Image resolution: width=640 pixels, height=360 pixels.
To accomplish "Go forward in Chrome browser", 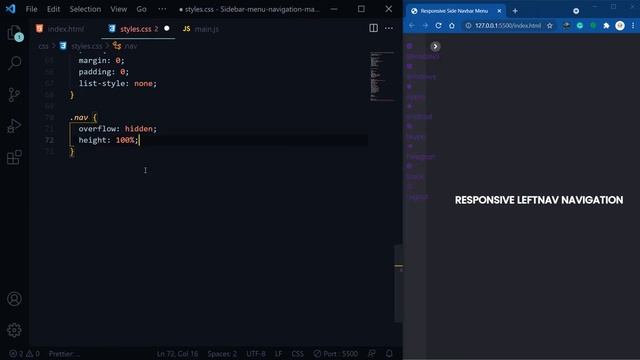I will (425, 26).
